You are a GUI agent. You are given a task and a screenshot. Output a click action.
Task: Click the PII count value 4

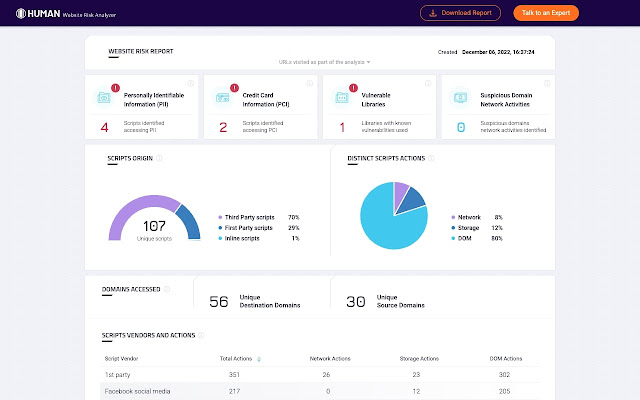(x=104, y=127)
